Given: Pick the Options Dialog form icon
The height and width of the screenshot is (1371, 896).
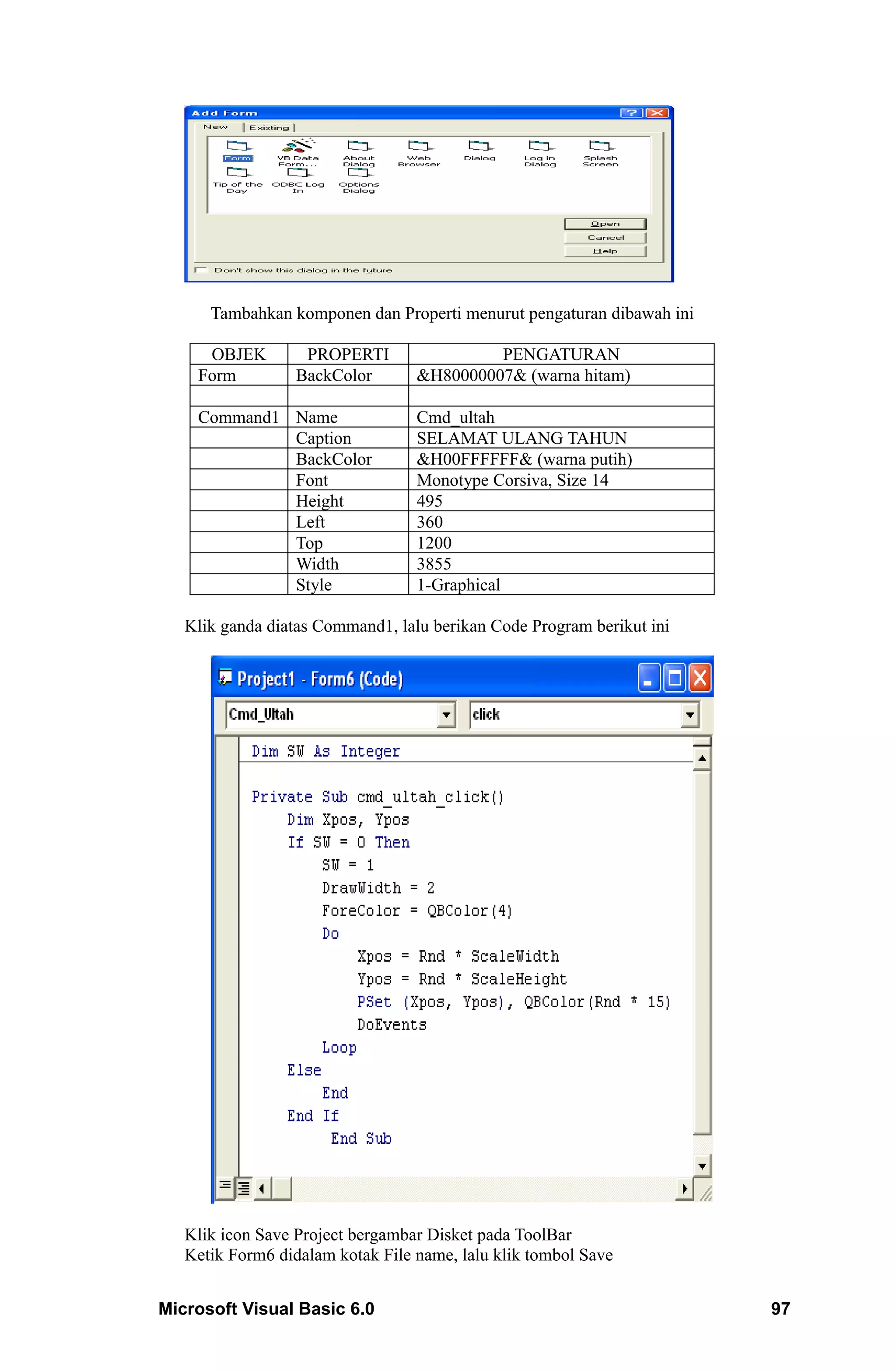Looking at the screenshot, I should point(358,172).
